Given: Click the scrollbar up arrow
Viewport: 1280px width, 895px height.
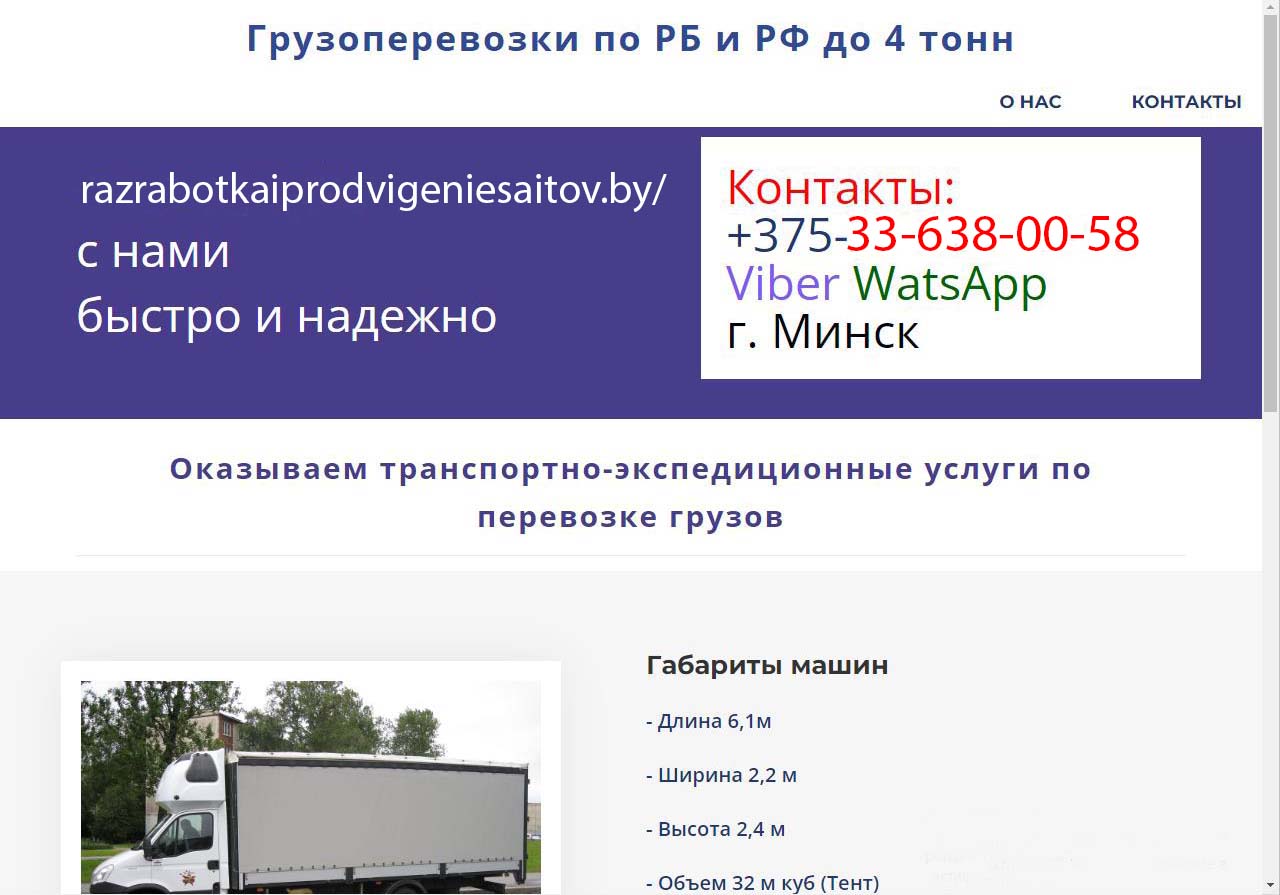Looking at the screenshot, I should coord(1270,8).
